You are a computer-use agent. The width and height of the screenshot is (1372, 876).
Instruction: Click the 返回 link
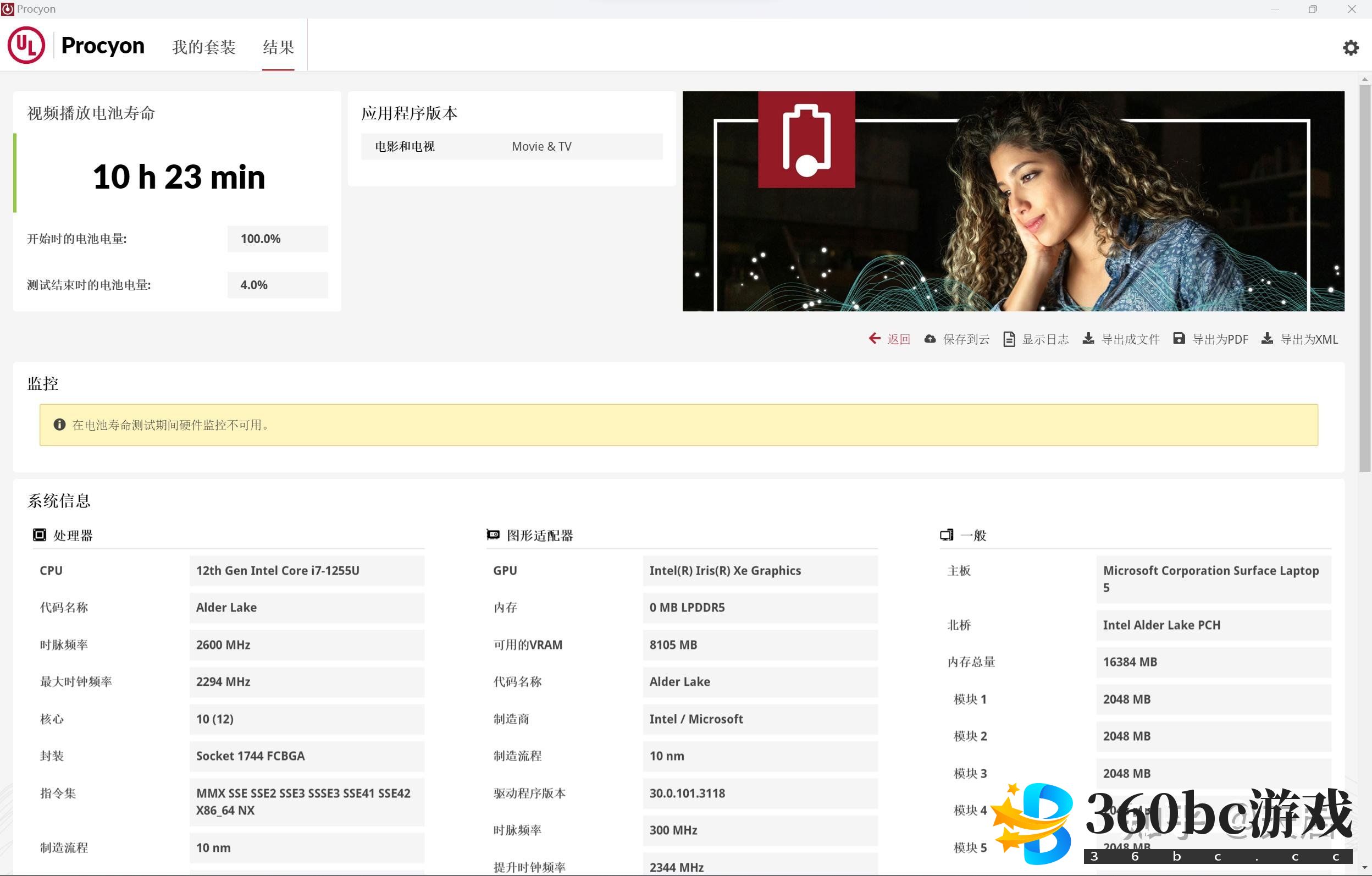click(899, 339)
